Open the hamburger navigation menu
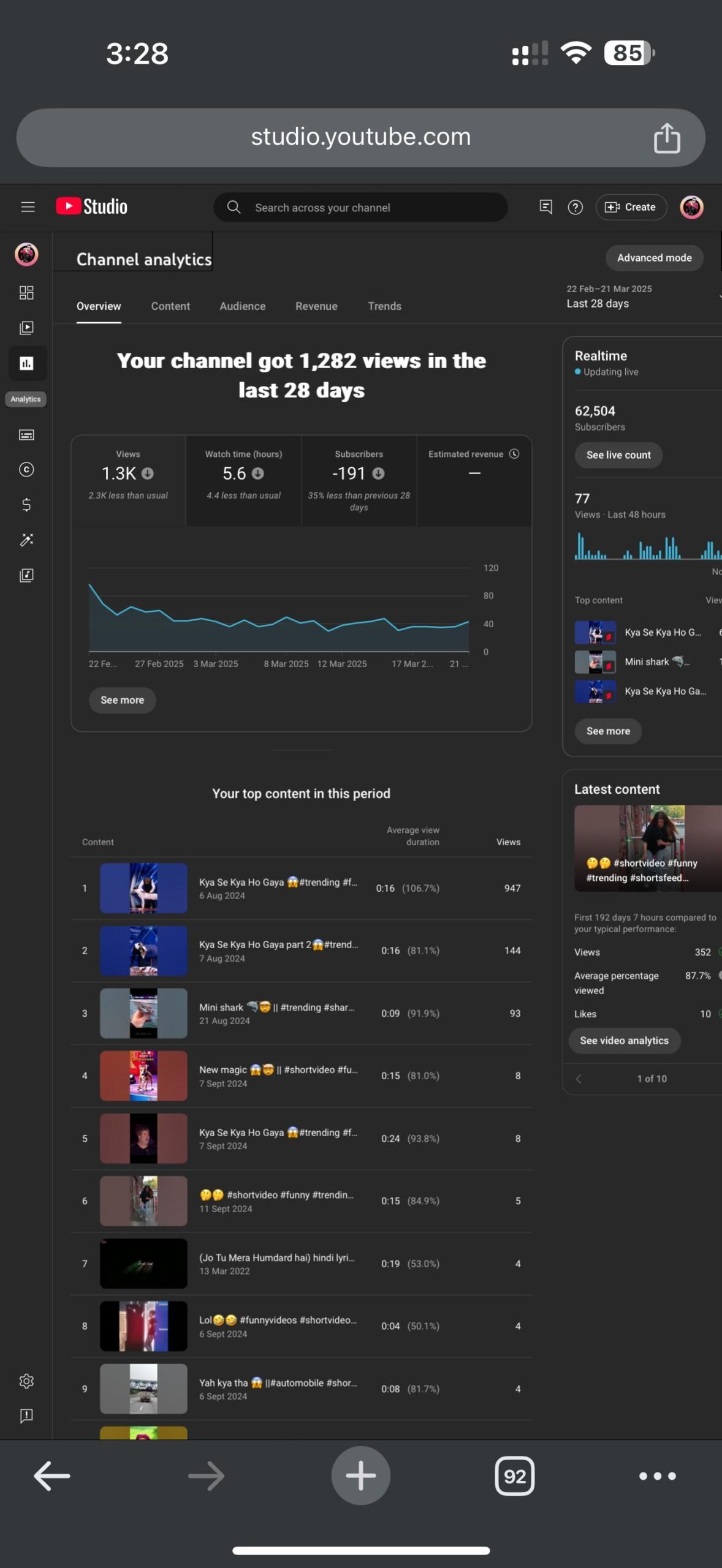The width and height of the screenshot is (722, 1568). point(28,207)
